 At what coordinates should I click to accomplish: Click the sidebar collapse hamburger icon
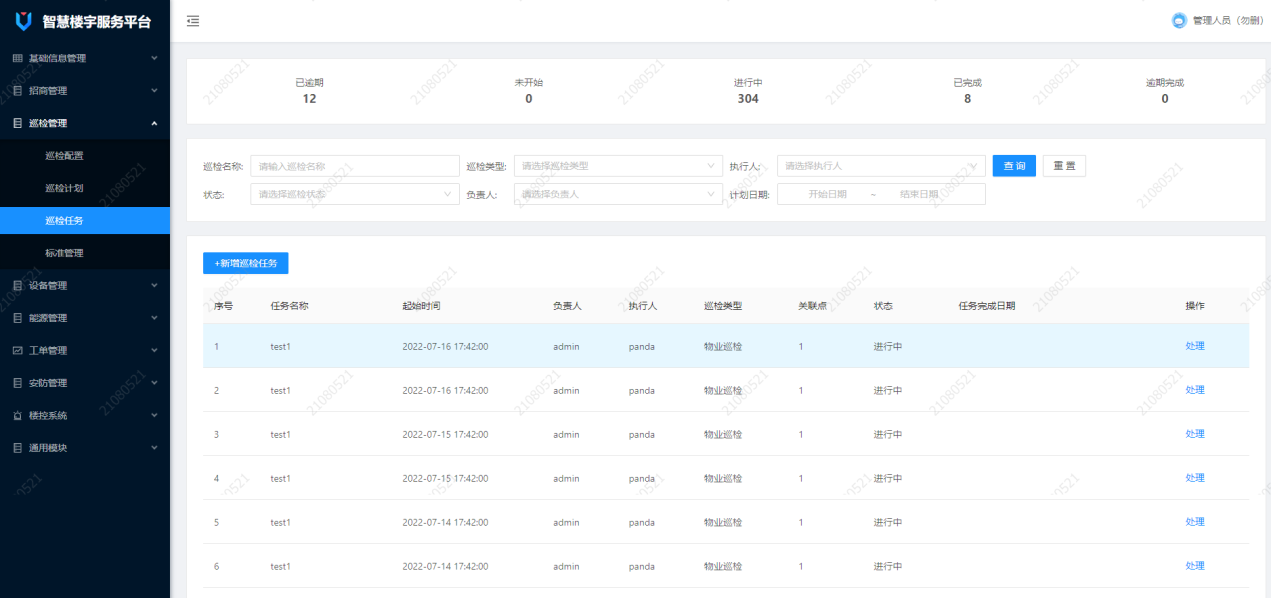193,21
